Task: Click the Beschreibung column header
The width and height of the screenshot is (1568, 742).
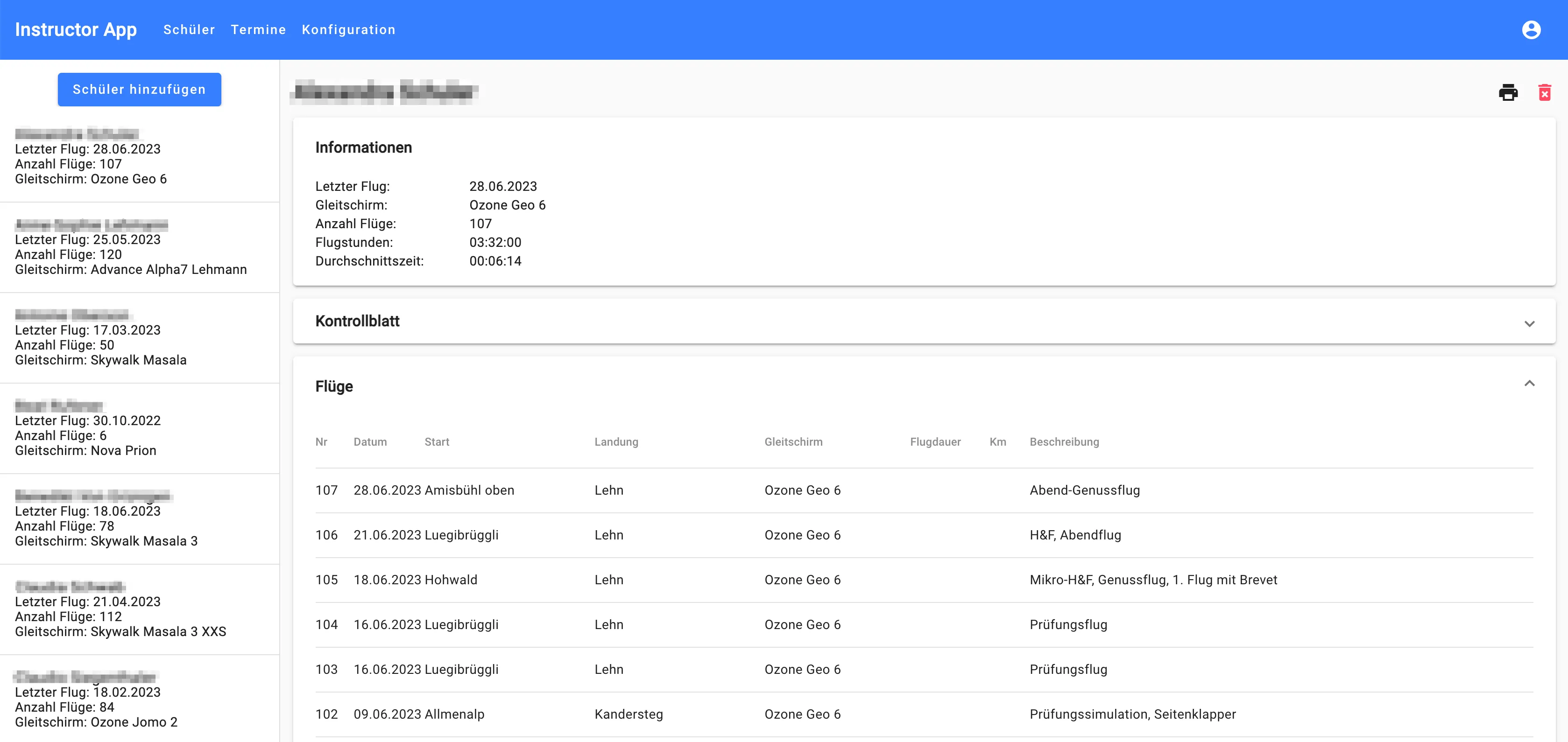Action: [x=1064, y=442]
